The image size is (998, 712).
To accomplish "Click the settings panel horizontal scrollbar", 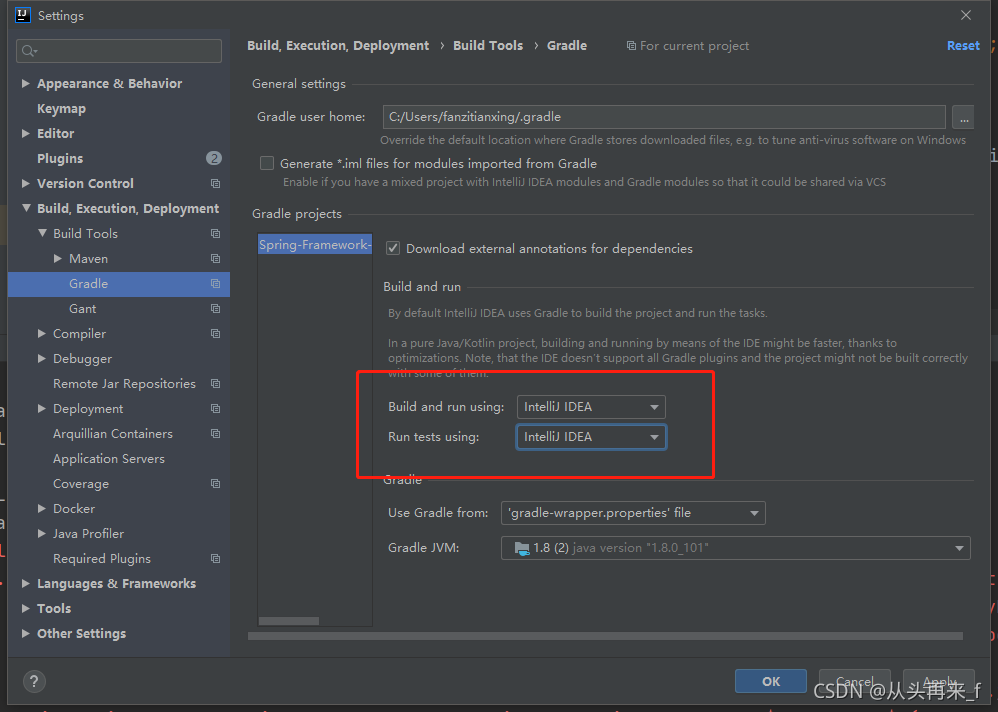I will tap(605, 636).
